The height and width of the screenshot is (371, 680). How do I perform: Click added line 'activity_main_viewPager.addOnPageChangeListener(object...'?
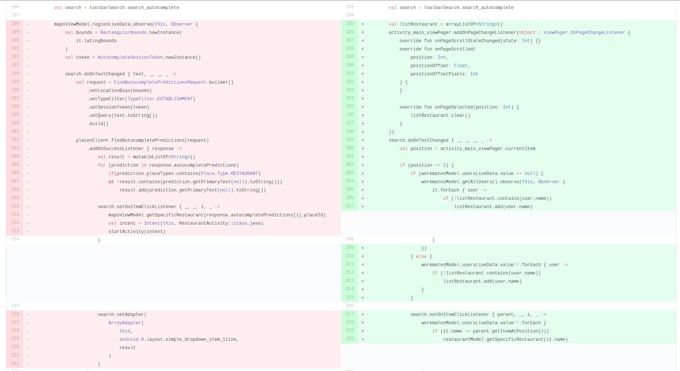point(510,33)
